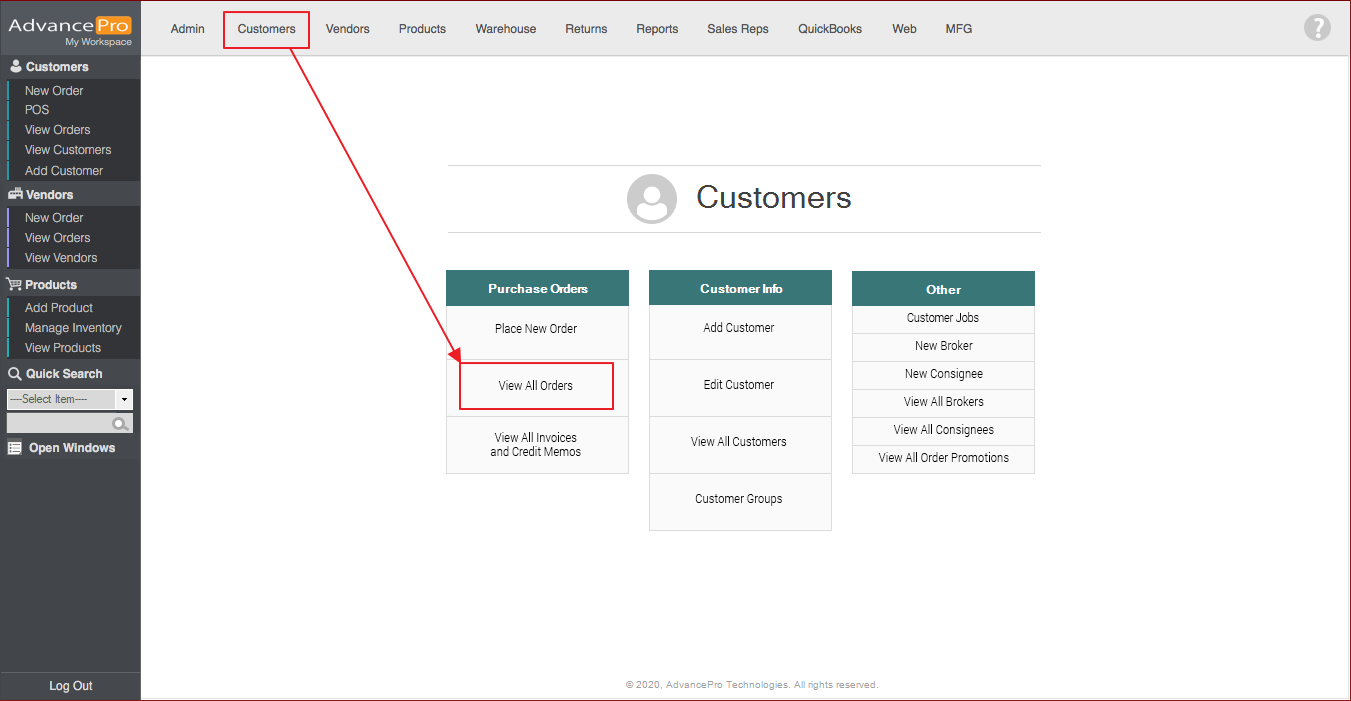Viewport: 1351px width, 701px height.
Task: Click Place New Order button
Action: point(536,329)
